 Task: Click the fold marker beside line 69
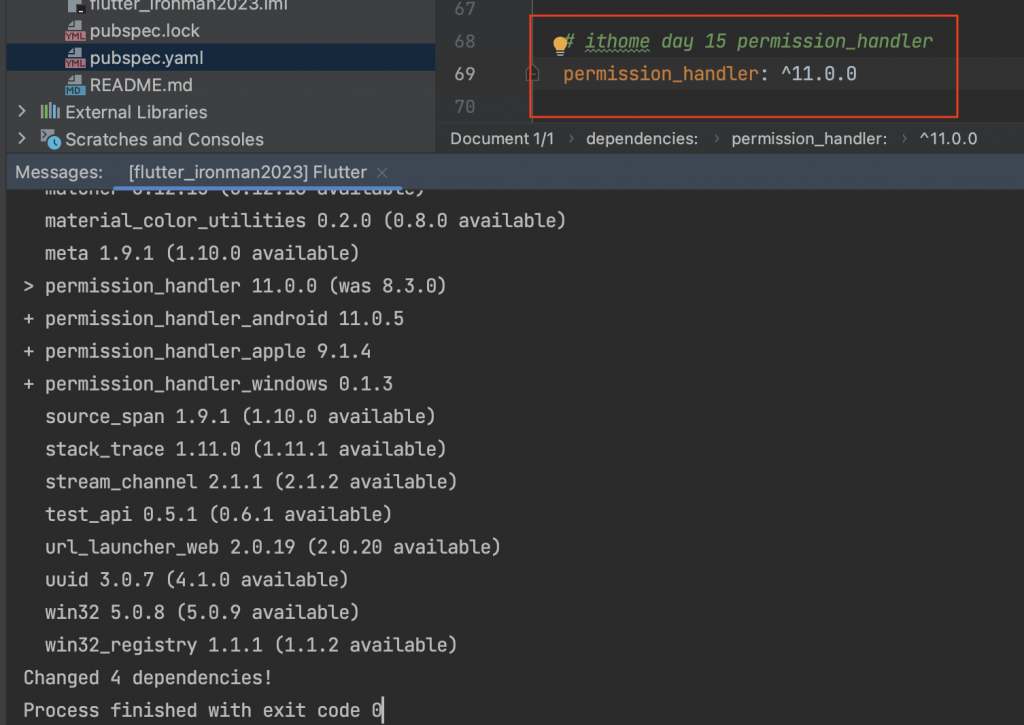click(x=532, y=74)
